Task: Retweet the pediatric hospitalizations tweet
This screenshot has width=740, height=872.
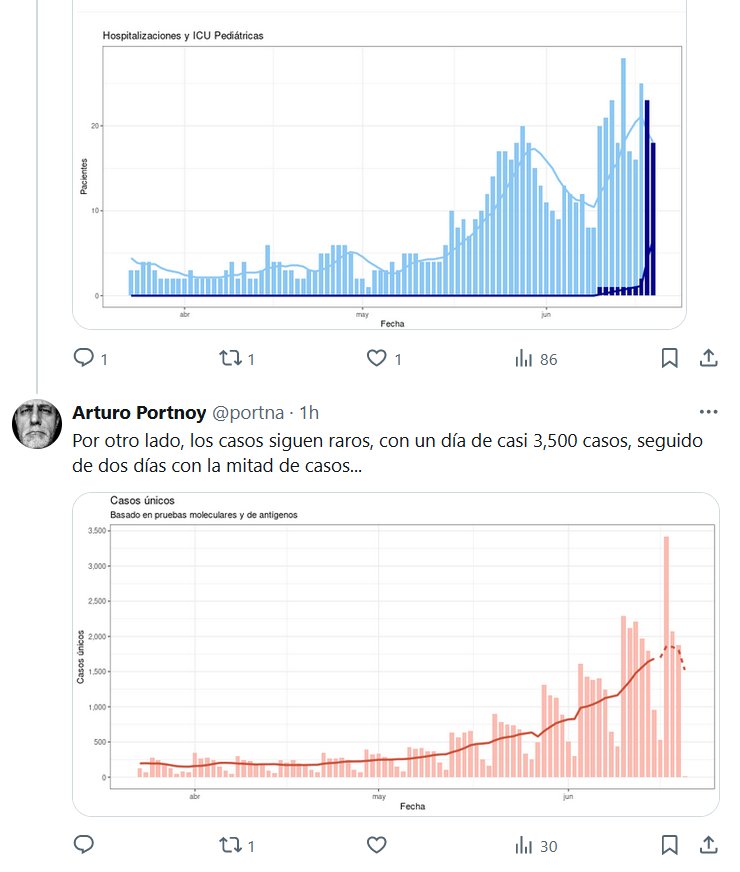Action: 231,358
